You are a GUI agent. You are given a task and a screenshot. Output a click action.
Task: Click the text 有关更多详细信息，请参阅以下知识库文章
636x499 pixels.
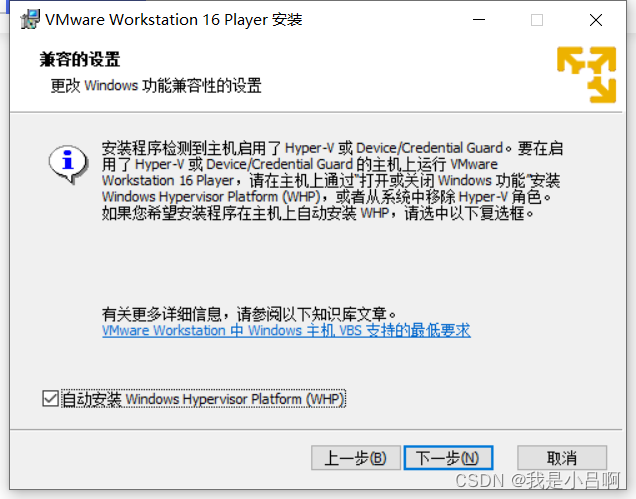click(249, 314)
